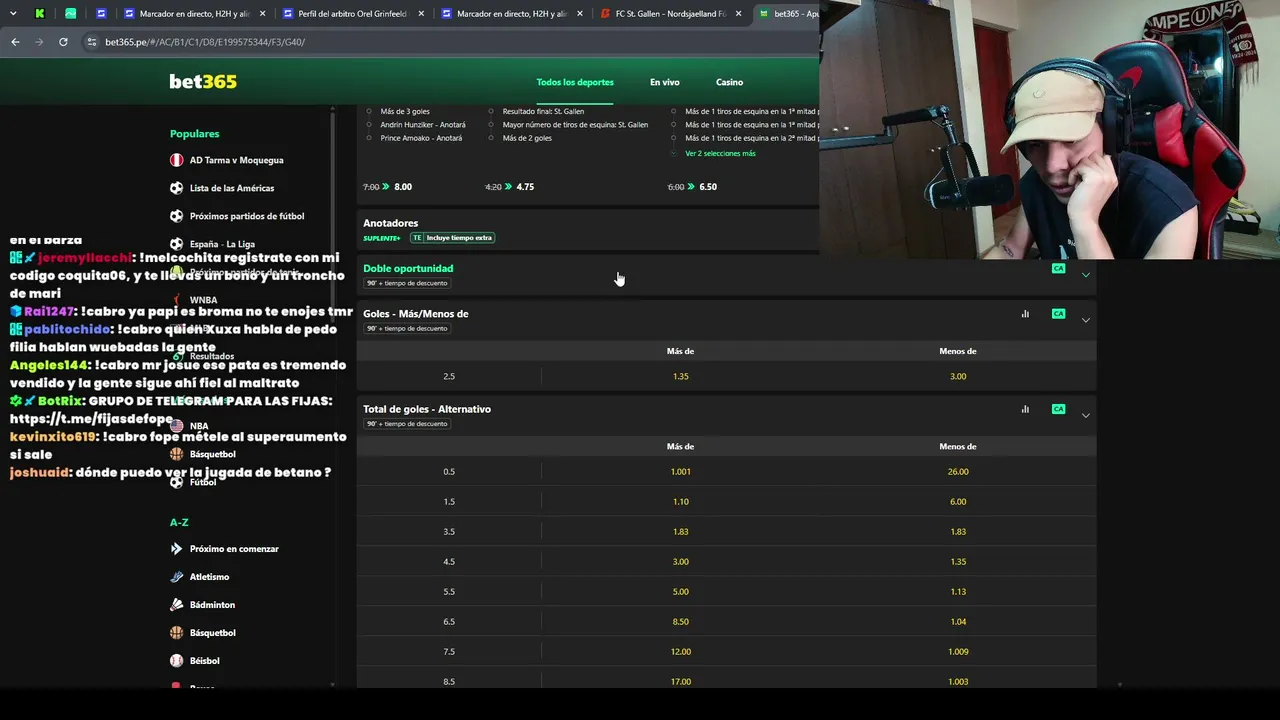Collapse Total de goles - Alternativo market

1086,415
